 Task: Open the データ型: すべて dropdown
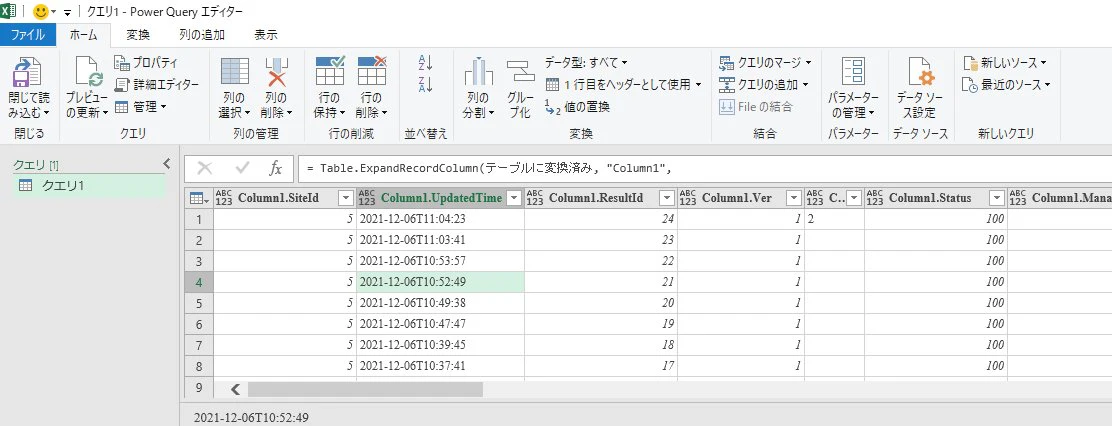tap(586, 62)
